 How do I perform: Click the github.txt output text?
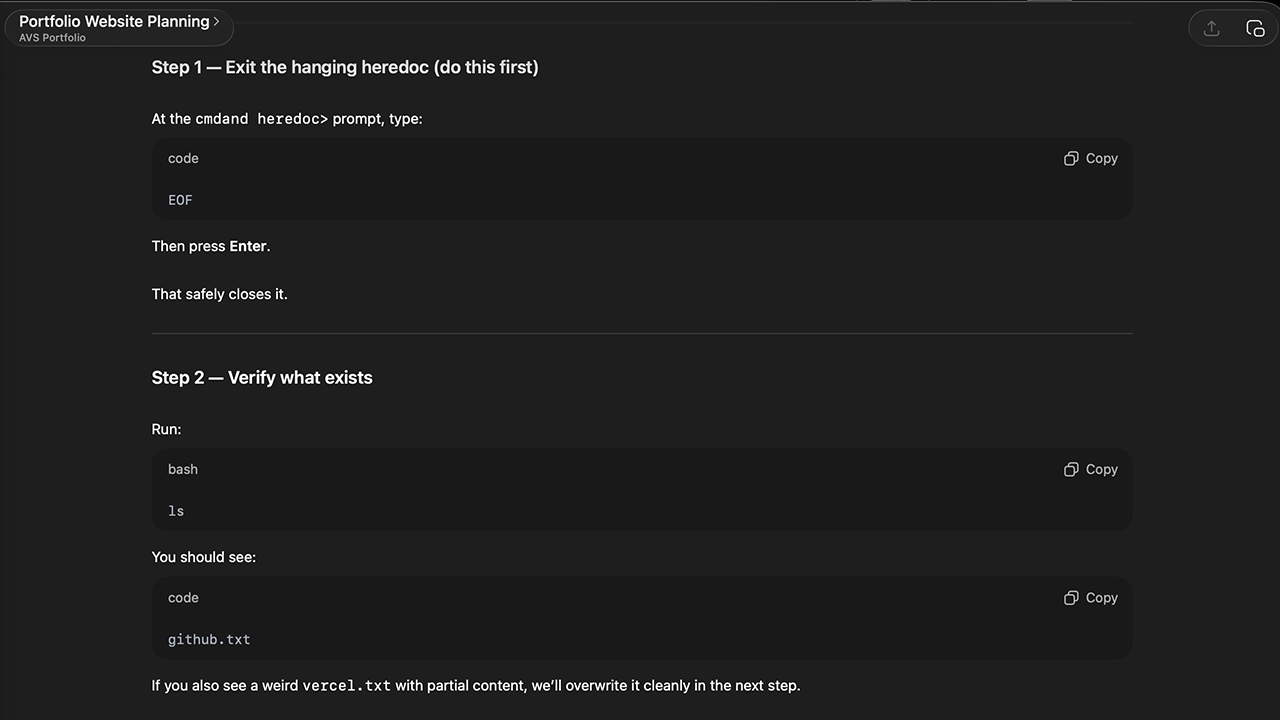pos(209,640)
